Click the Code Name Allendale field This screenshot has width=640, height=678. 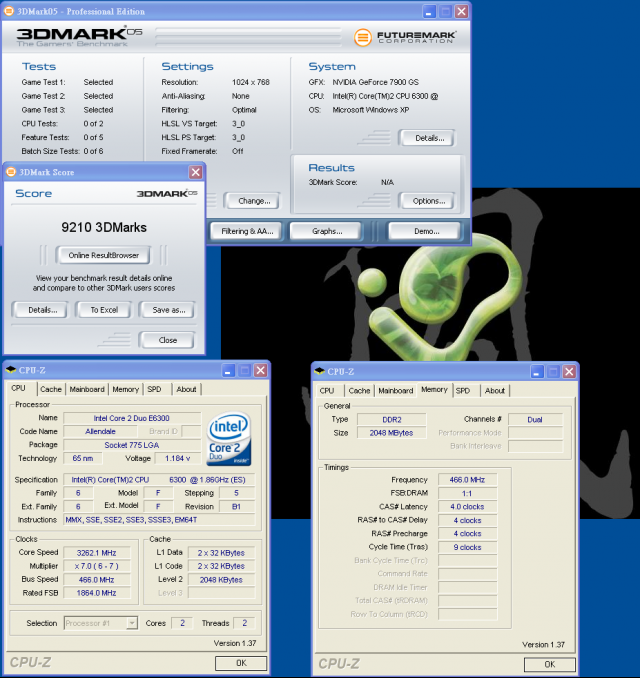click(100, 432)
